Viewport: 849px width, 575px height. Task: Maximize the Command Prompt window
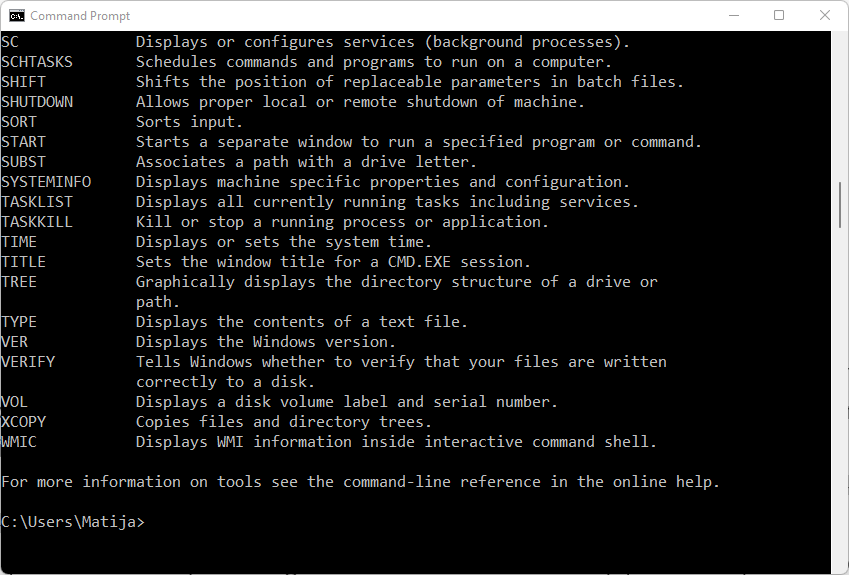pyautogui.click(x=779, y=16)
